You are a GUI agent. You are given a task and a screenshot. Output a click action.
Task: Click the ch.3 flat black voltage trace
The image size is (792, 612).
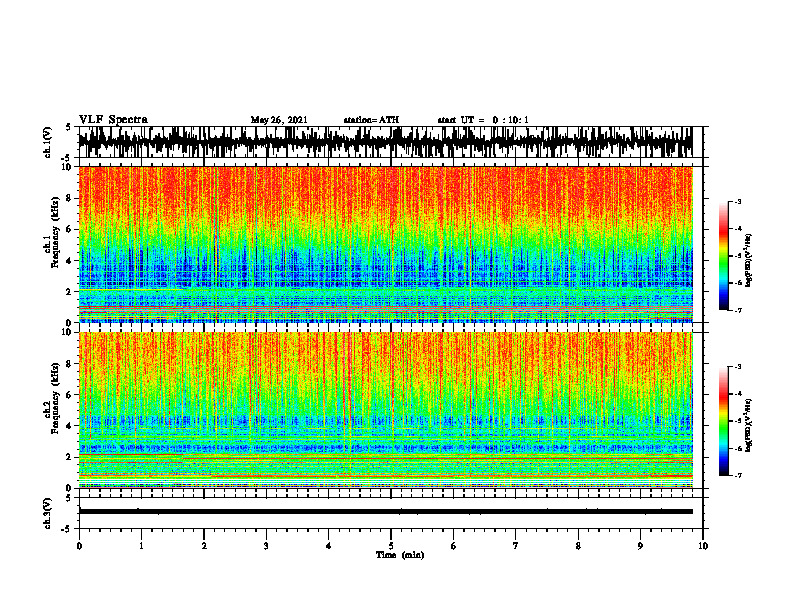[385, 512]
